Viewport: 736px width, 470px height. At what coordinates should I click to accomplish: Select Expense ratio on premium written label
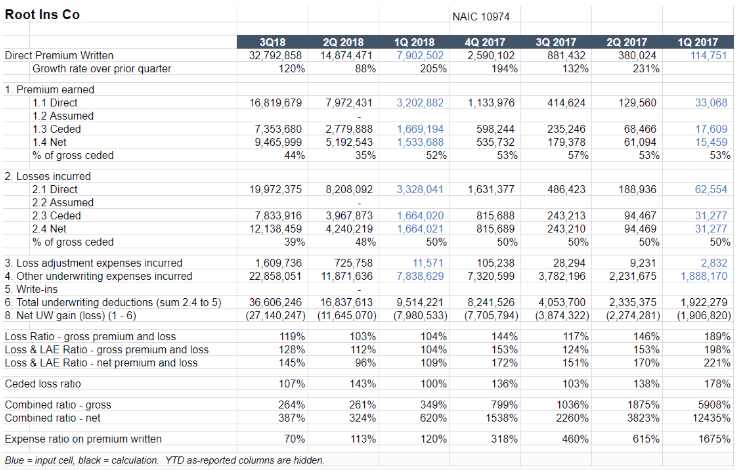click(x=83, y=439)
